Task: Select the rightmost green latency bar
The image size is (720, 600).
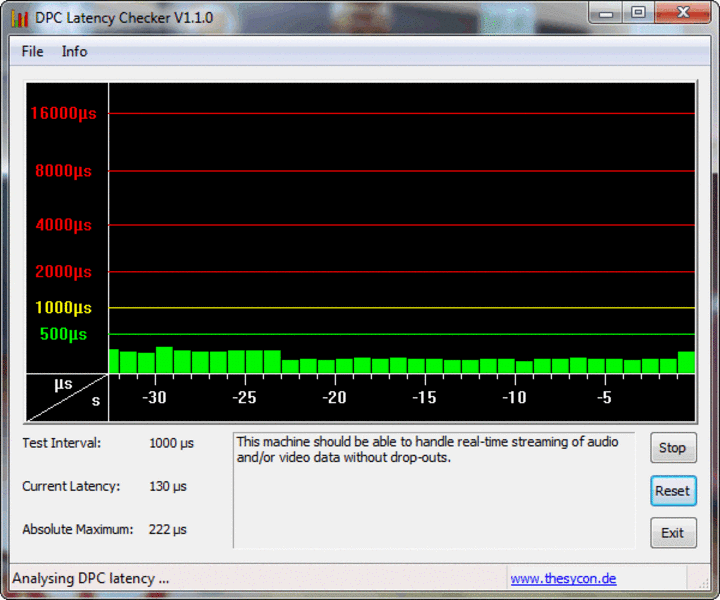Action: click(686, 363)
